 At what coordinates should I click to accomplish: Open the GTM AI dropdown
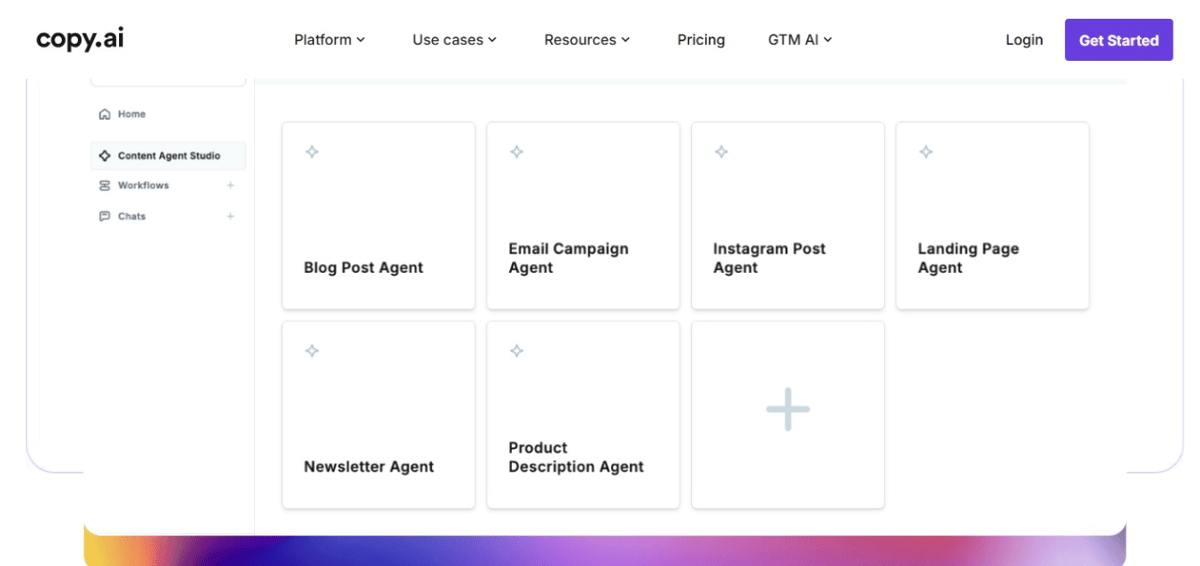(x=800, y=40)
